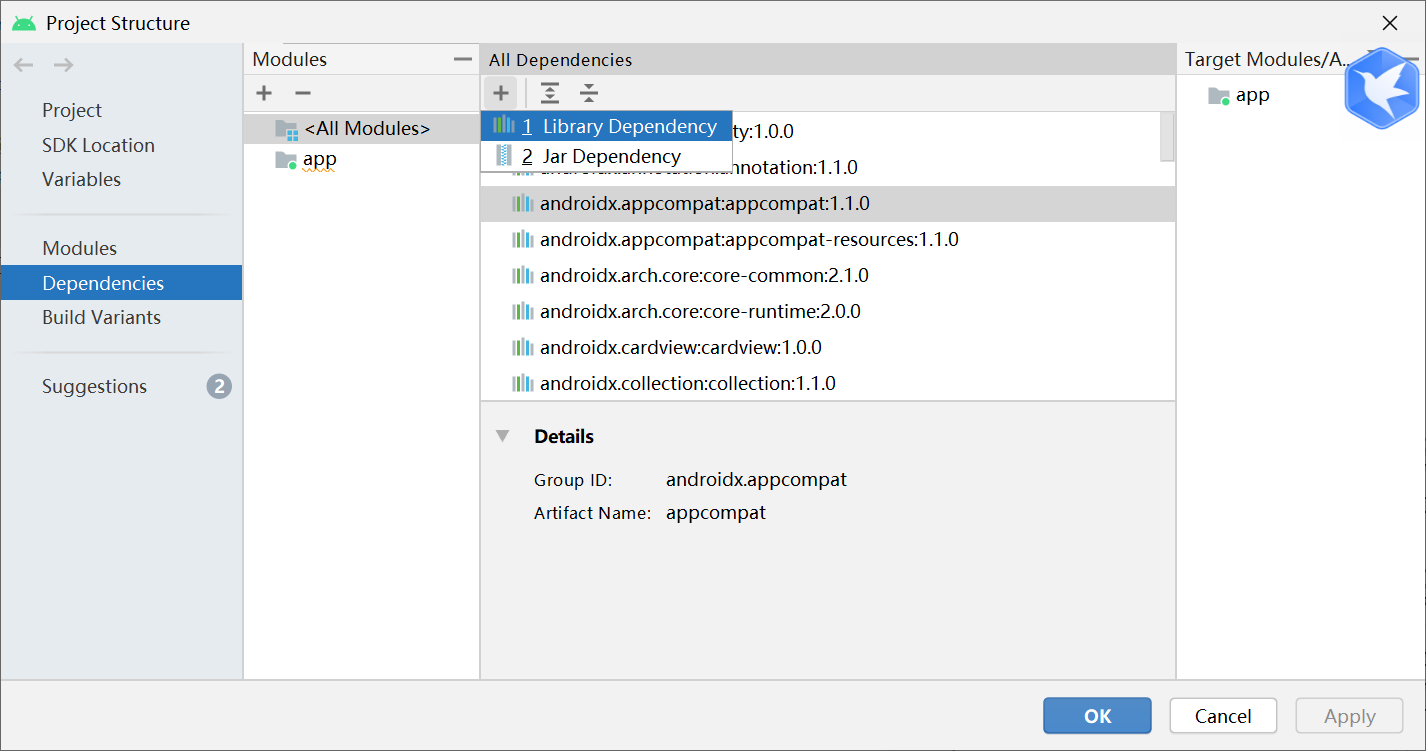Click the appcompat:1.1.0 library icon

pos(522,203)
